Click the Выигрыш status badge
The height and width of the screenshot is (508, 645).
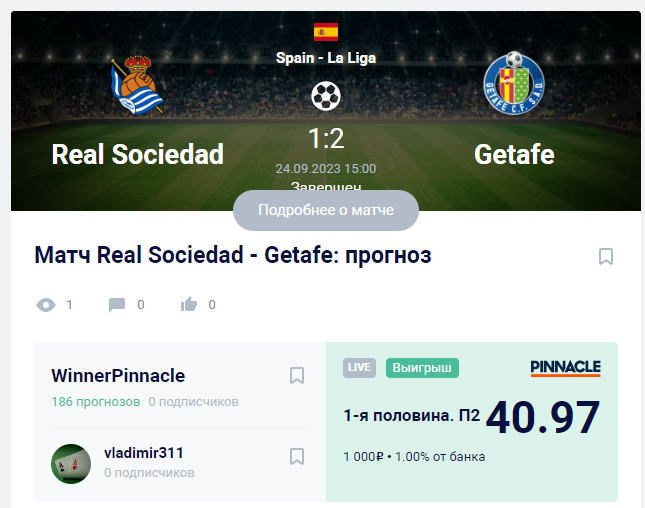click(422, 368)
